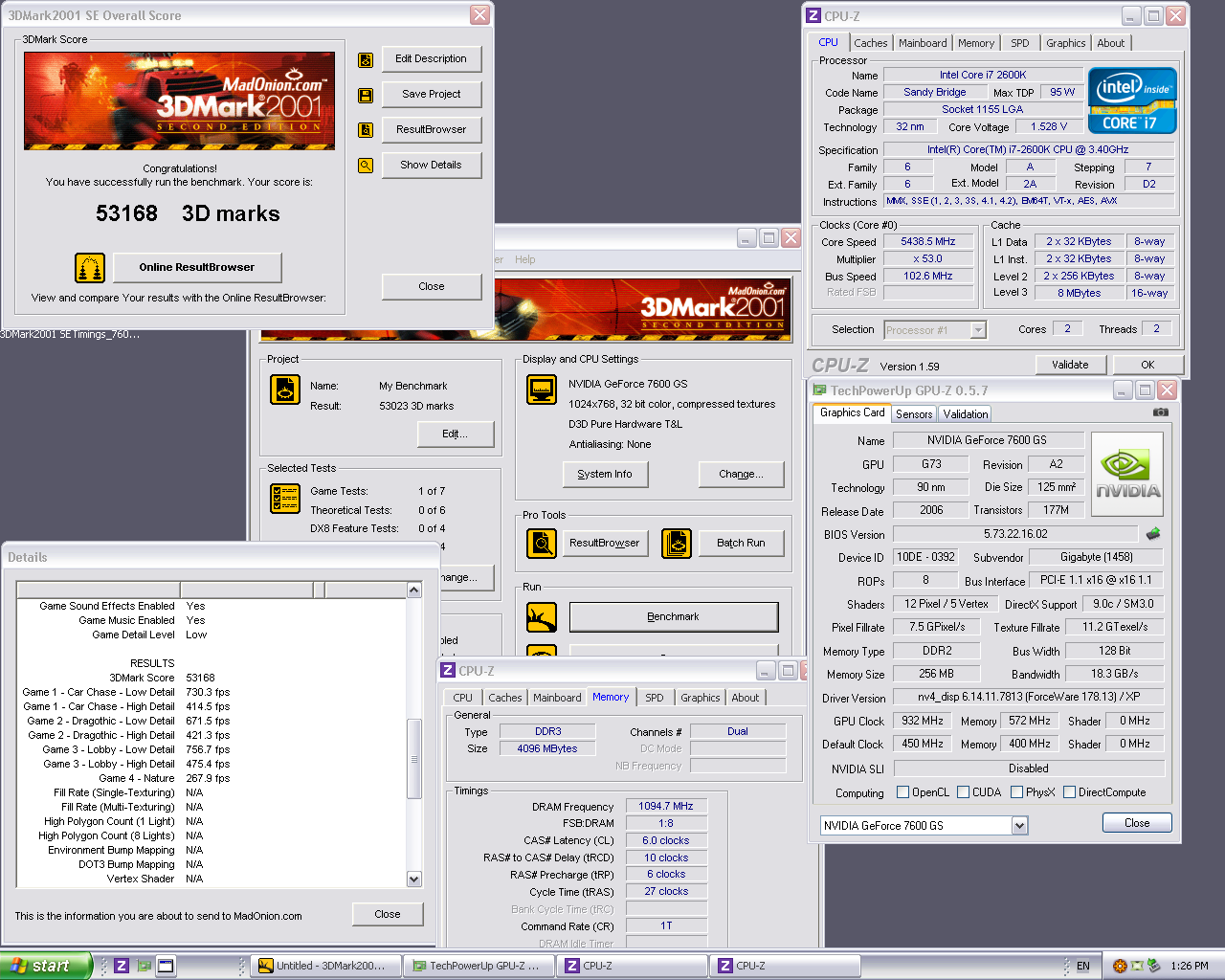Viewport: 1225px width, 980px height.
Task: Open the Help menu in 3DMark window
Action: [x=524, y=259]
